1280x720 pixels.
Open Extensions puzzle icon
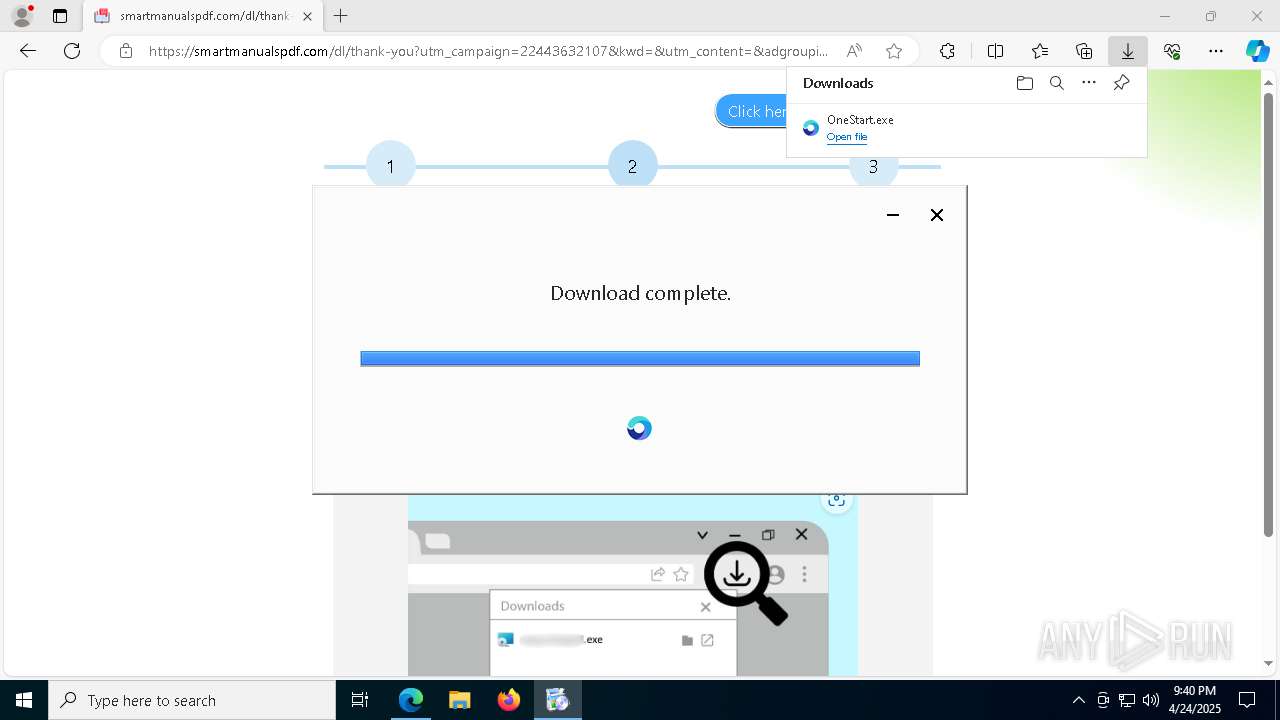click(x=947, y=51)
